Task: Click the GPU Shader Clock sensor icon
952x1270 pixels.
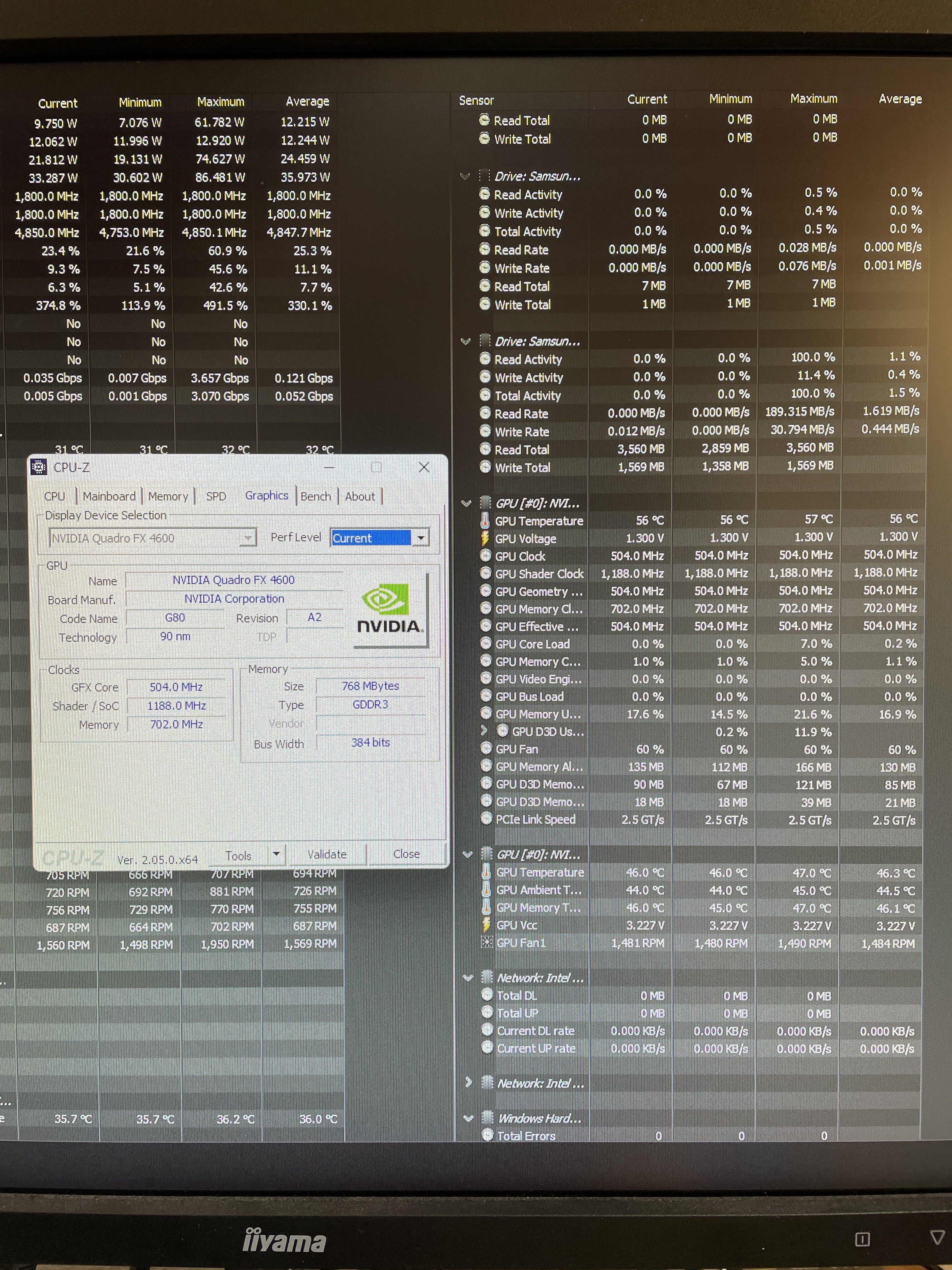Action: pyautogui.click(x=486, y=573)
